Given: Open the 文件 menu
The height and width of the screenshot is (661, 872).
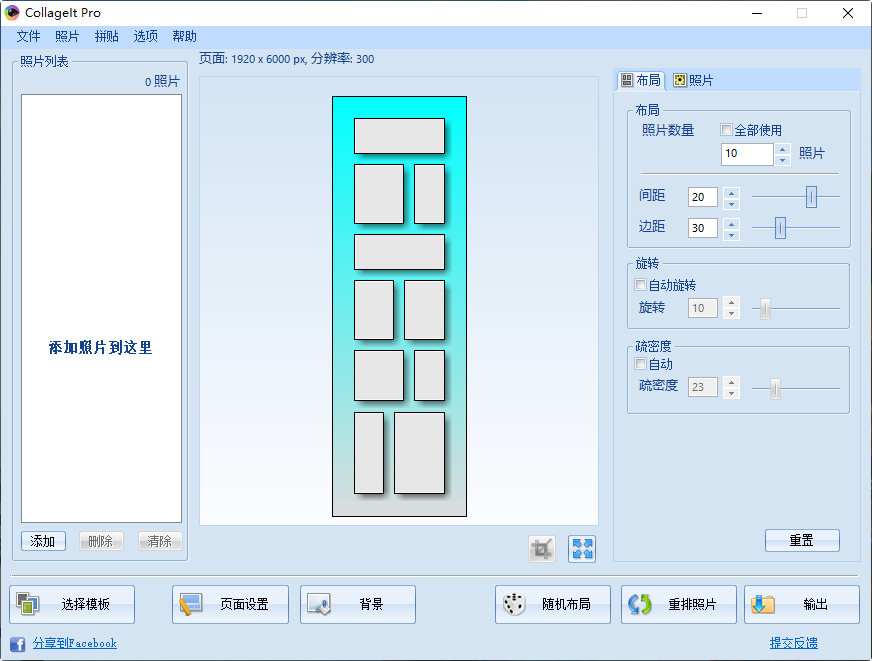Looking at the screenshot, I should [x=28, y=37].
